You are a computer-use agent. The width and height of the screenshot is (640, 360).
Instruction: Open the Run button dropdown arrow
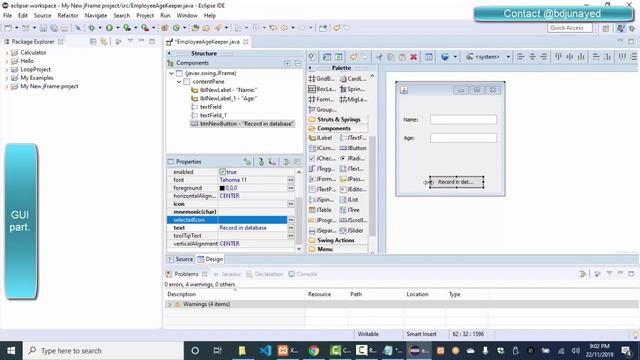click(118, 28)
